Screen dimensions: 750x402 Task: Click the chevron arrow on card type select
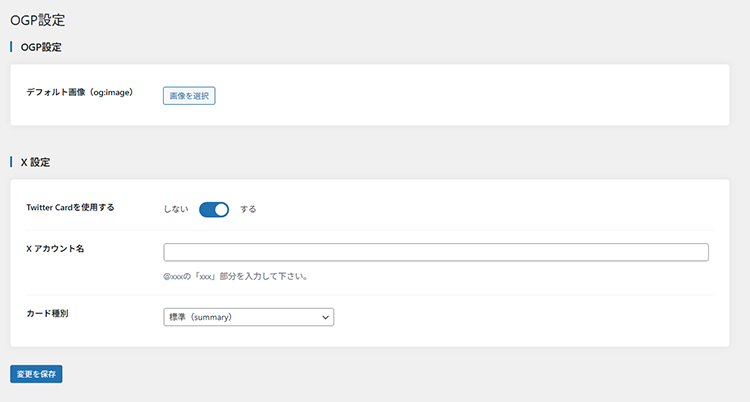click(325, 317)
